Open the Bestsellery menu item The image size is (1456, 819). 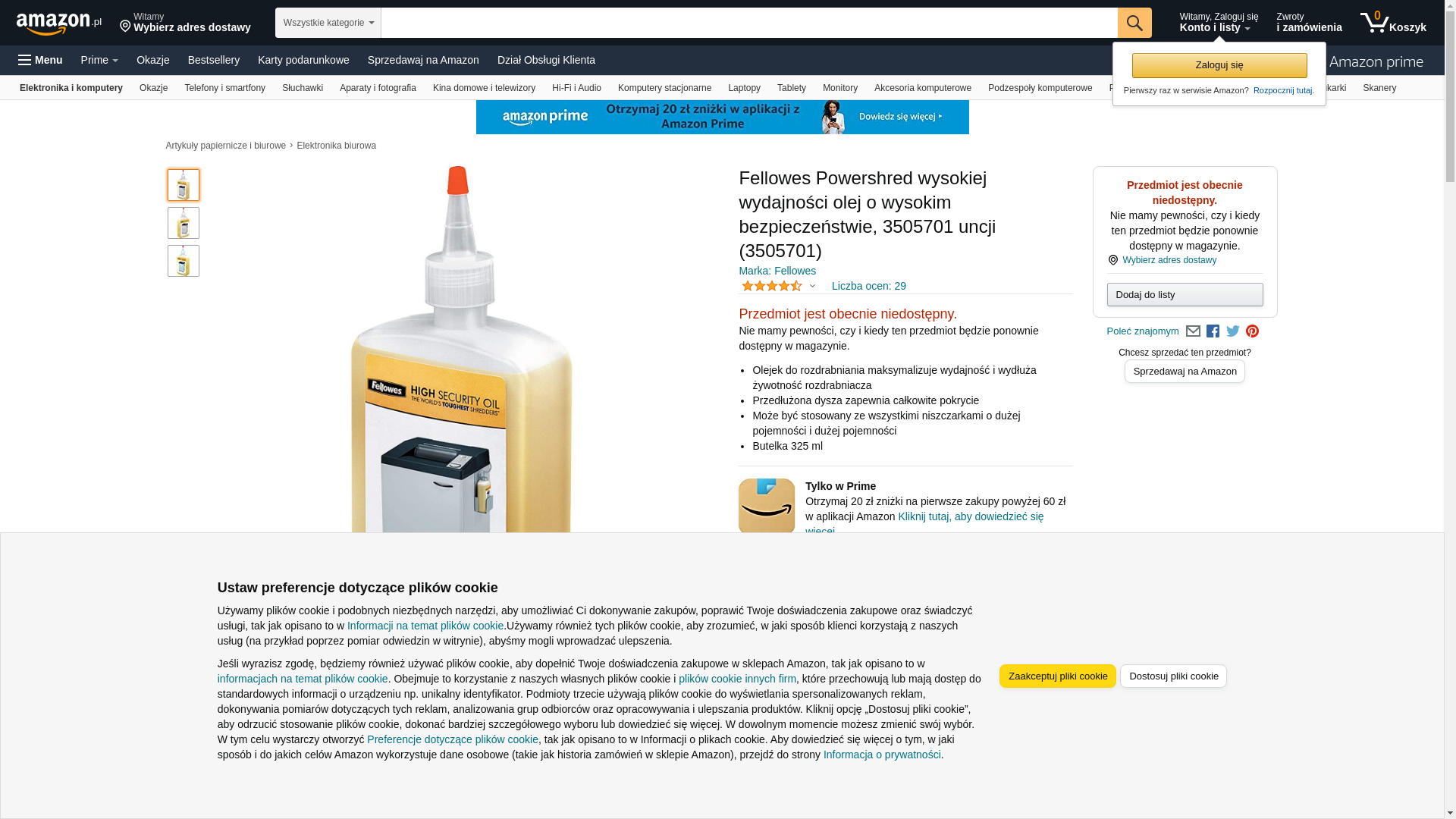[214, 60]
